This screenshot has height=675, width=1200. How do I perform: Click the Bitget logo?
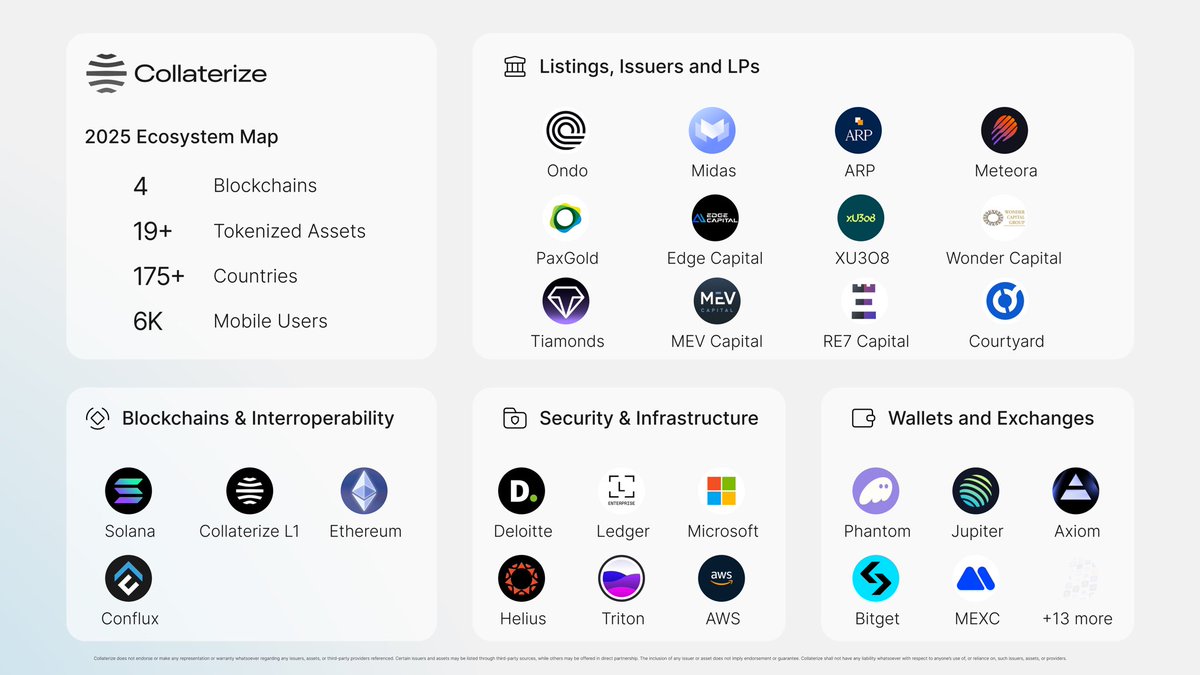pyautogui.click(x=876, y=579)
